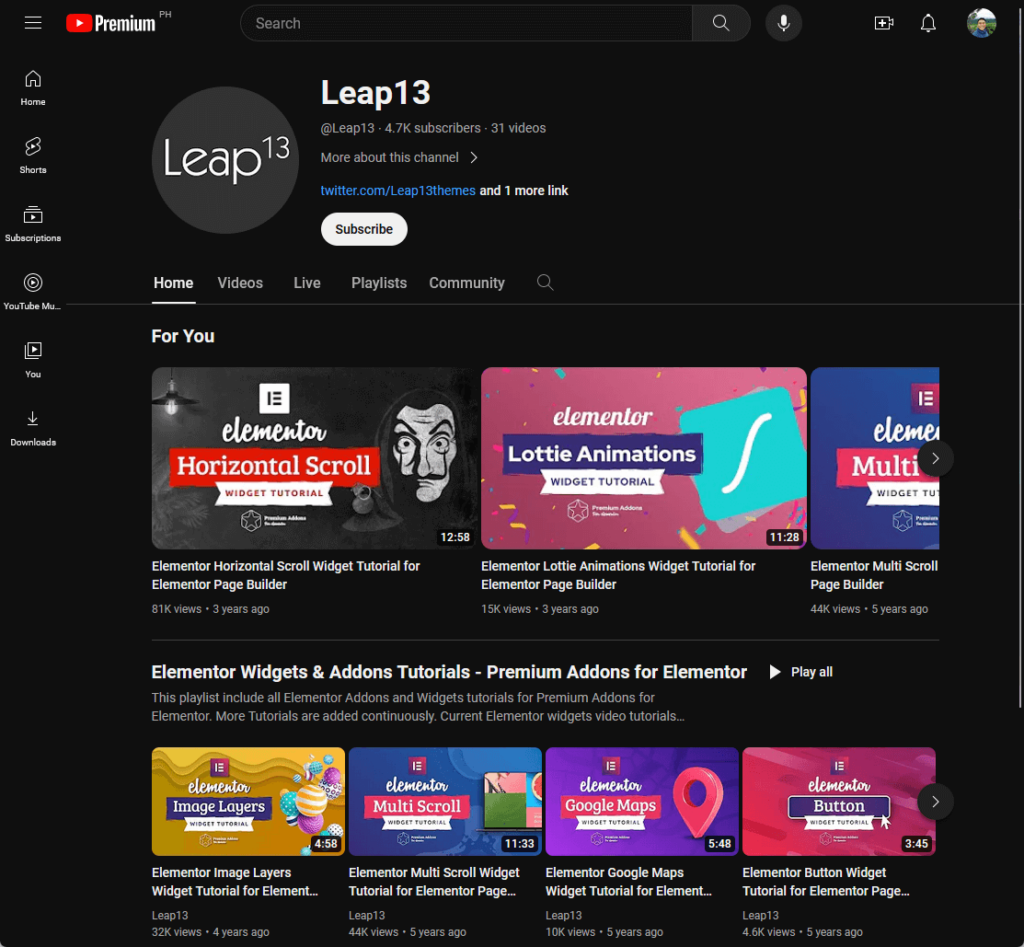Click the YouTube Premium logo

tap(110, 22)
